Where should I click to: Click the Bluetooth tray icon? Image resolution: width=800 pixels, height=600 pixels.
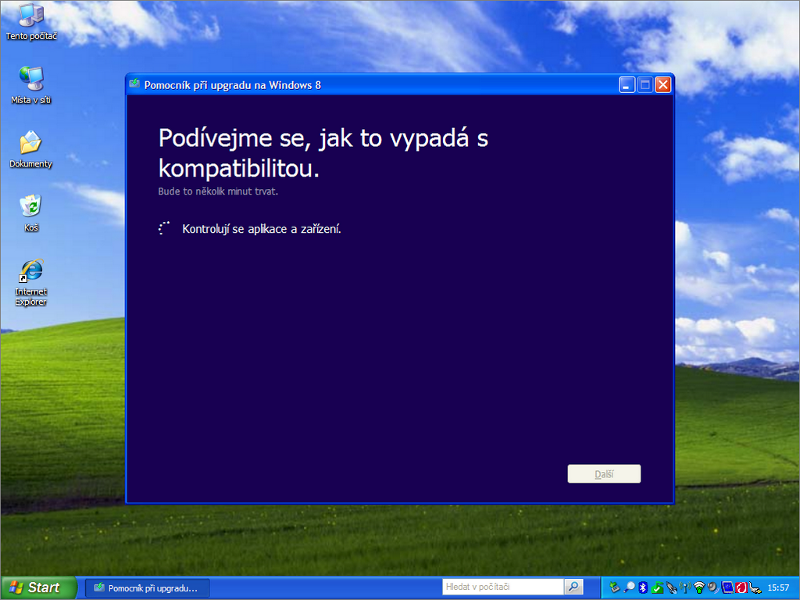click(x=644, y=587)
